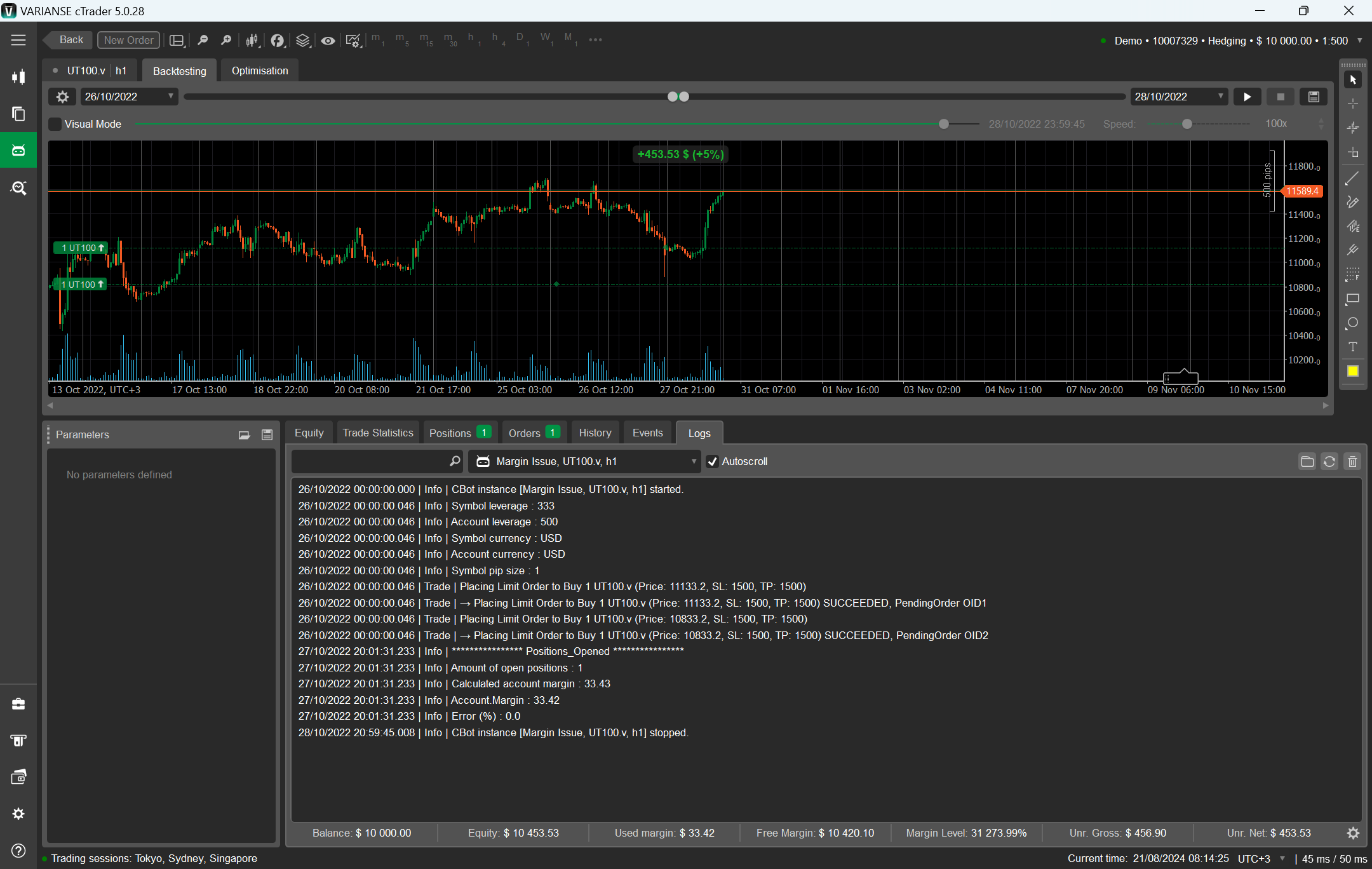Open the backtest start date 26/10/2022 dropdown
Image resolution: width=1372 pixels, height=869 pixels.
(129, 97)
